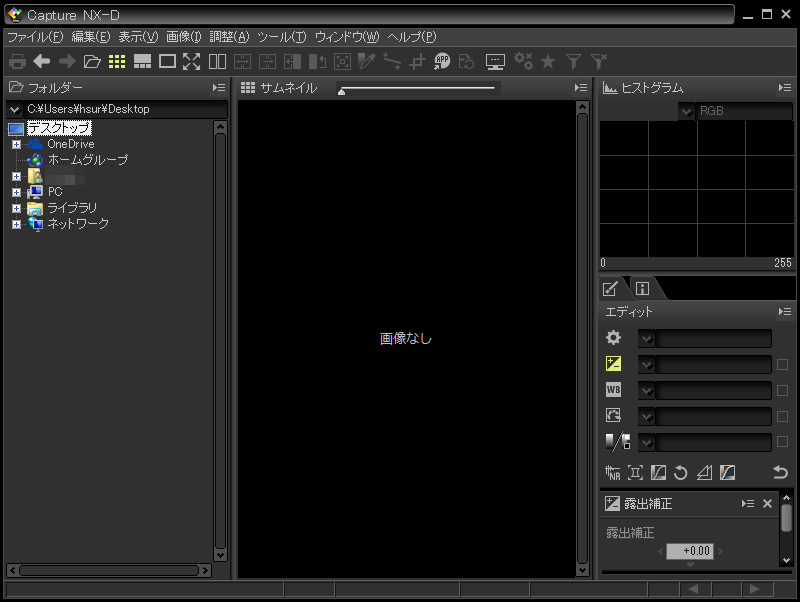Click the white balance WB icon
This screenshot has width=800, height=602.
(x=614, y=390)
